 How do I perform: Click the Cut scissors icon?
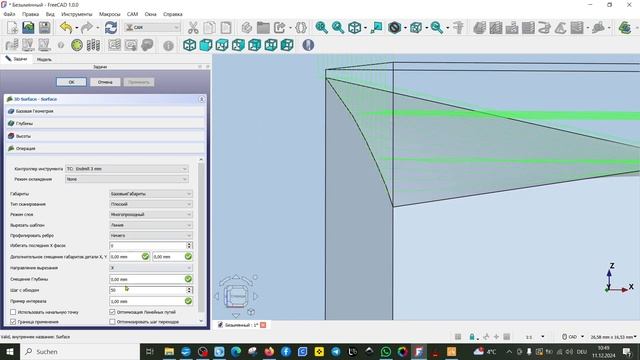coord(193,28)
